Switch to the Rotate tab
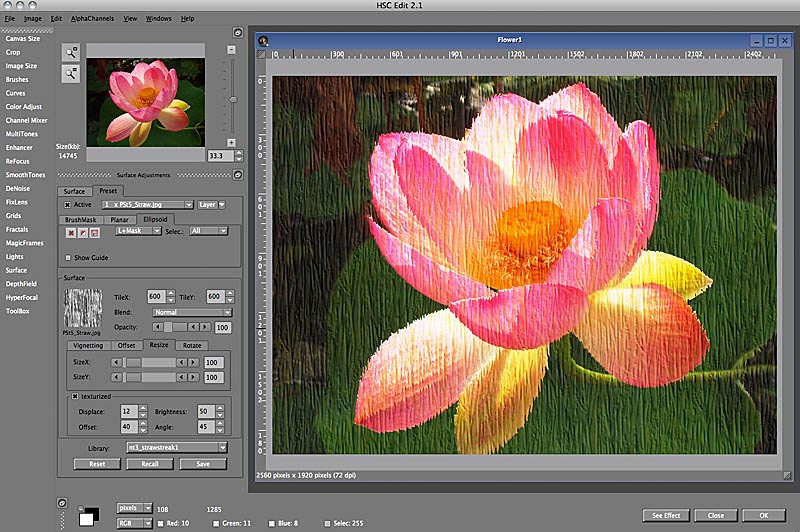The image size is (800, 532). 192,346
